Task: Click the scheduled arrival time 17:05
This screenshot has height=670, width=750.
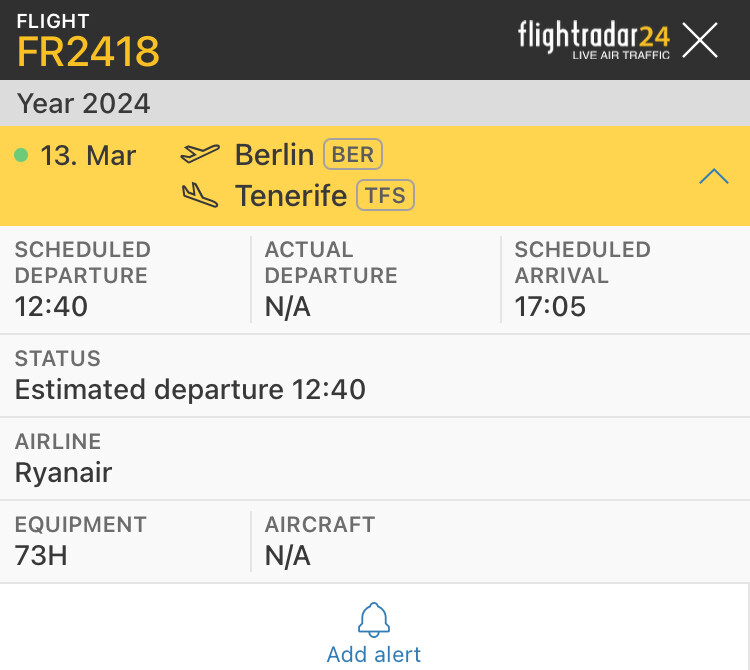Action: point(550,306)
